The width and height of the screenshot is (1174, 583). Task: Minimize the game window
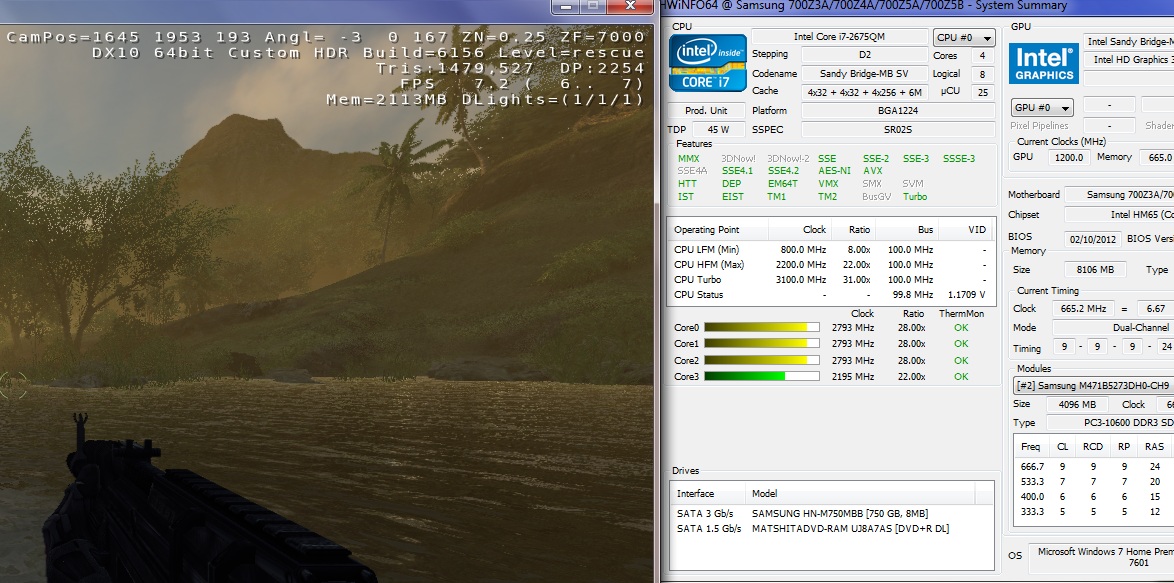click(565, 6)
